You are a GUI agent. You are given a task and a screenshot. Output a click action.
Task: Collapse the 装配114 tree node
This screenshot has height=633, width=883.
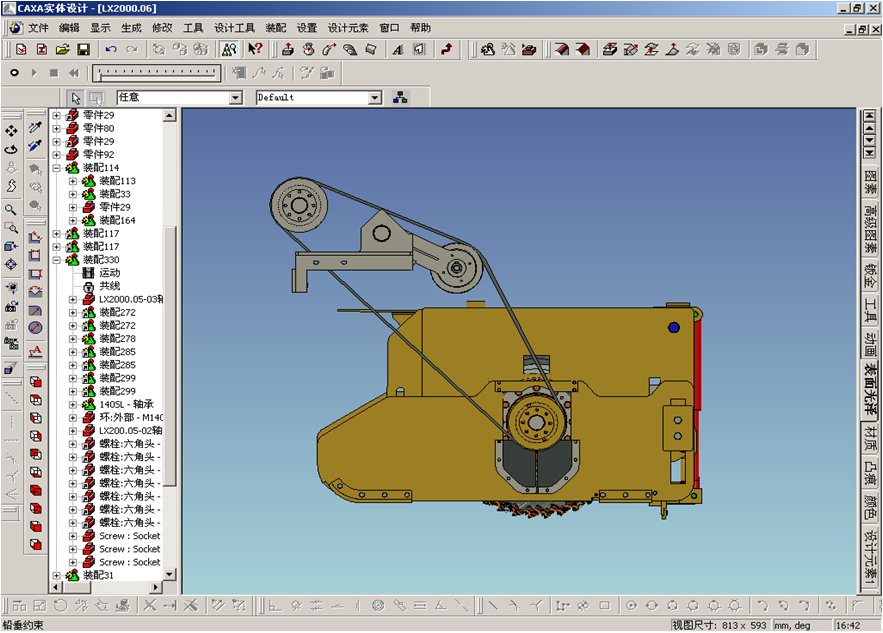[x=57, y=168]
